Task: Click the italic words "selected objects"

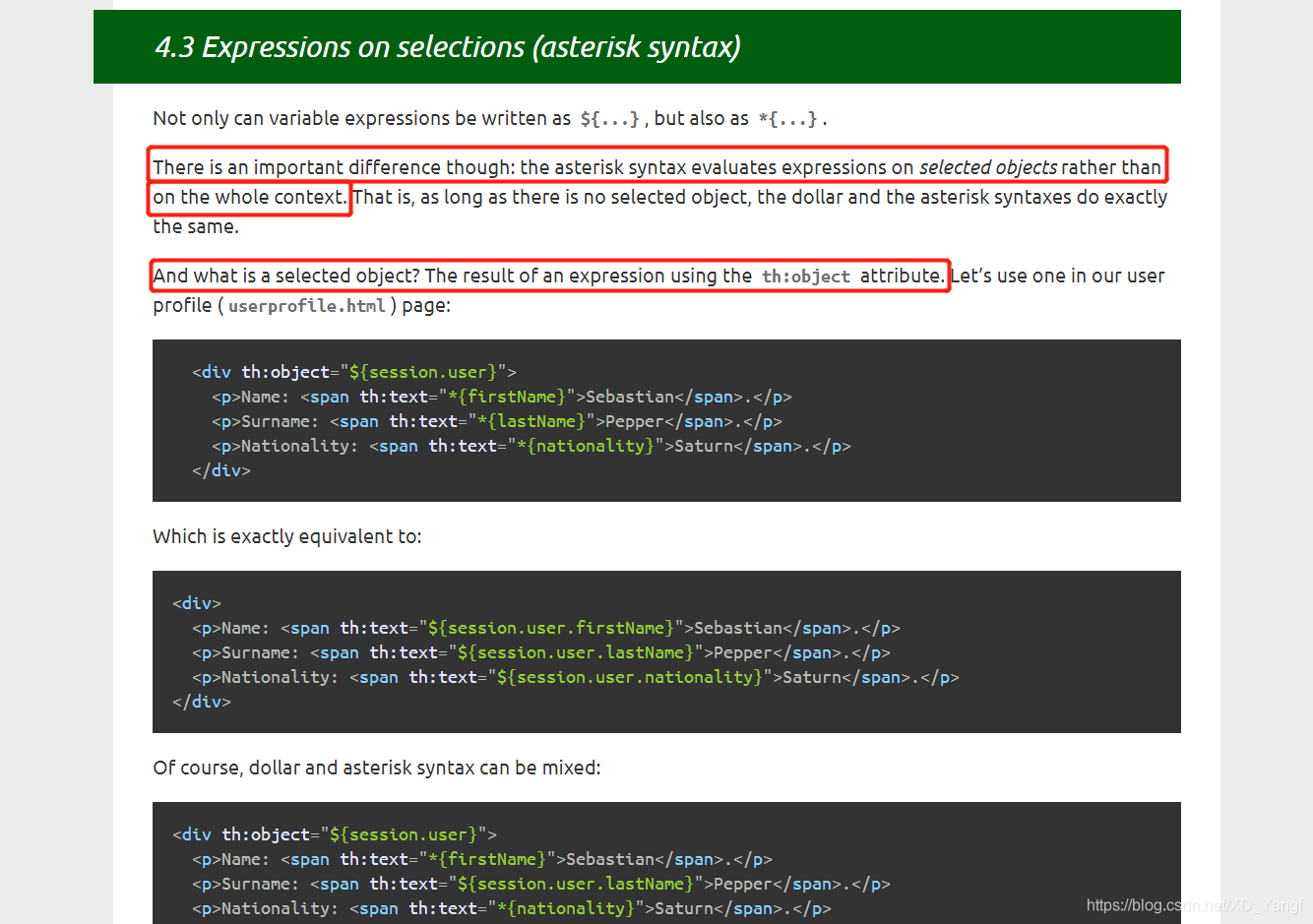Action: pyautogui.click(x=988, y=167)
